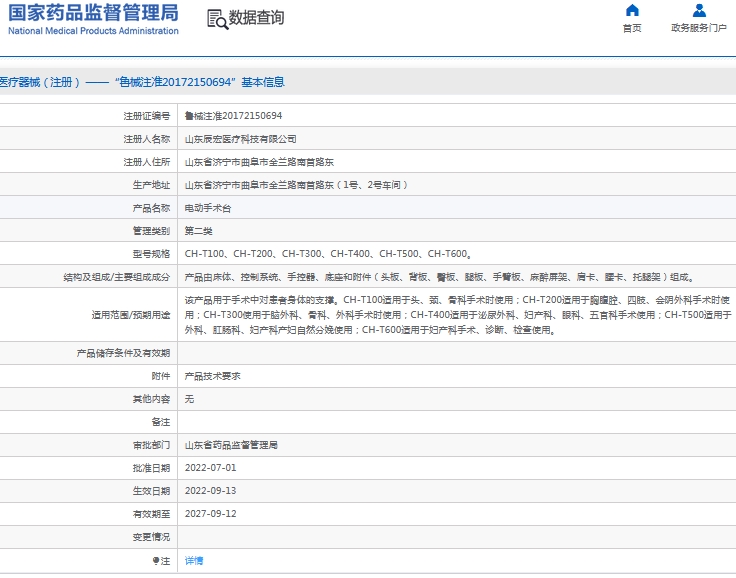Click the 型号规格 label
736x578 pixels.
click(151, 254)
